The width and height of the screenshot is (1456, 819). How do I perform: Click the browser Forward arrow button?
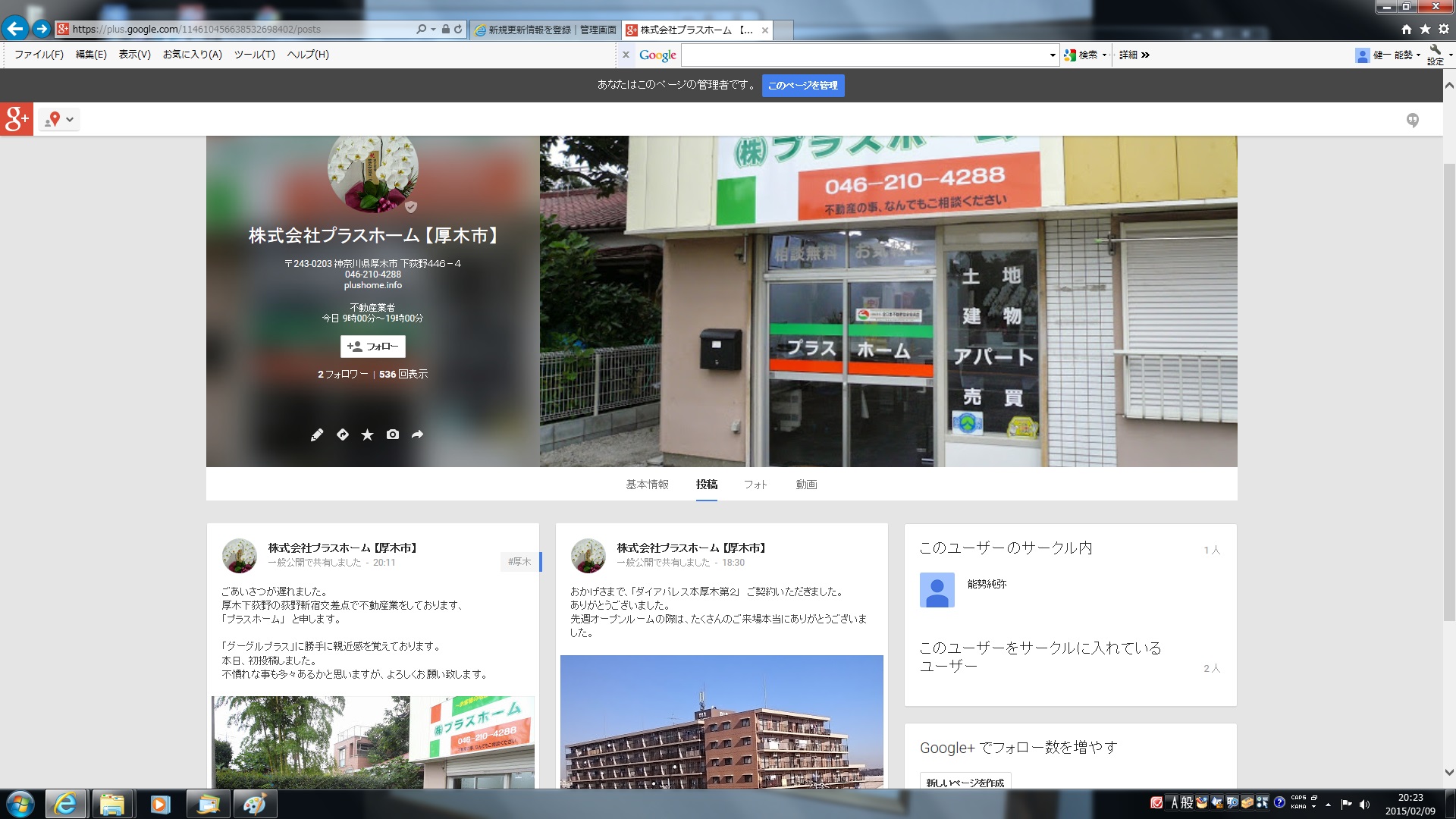(42, 29)
